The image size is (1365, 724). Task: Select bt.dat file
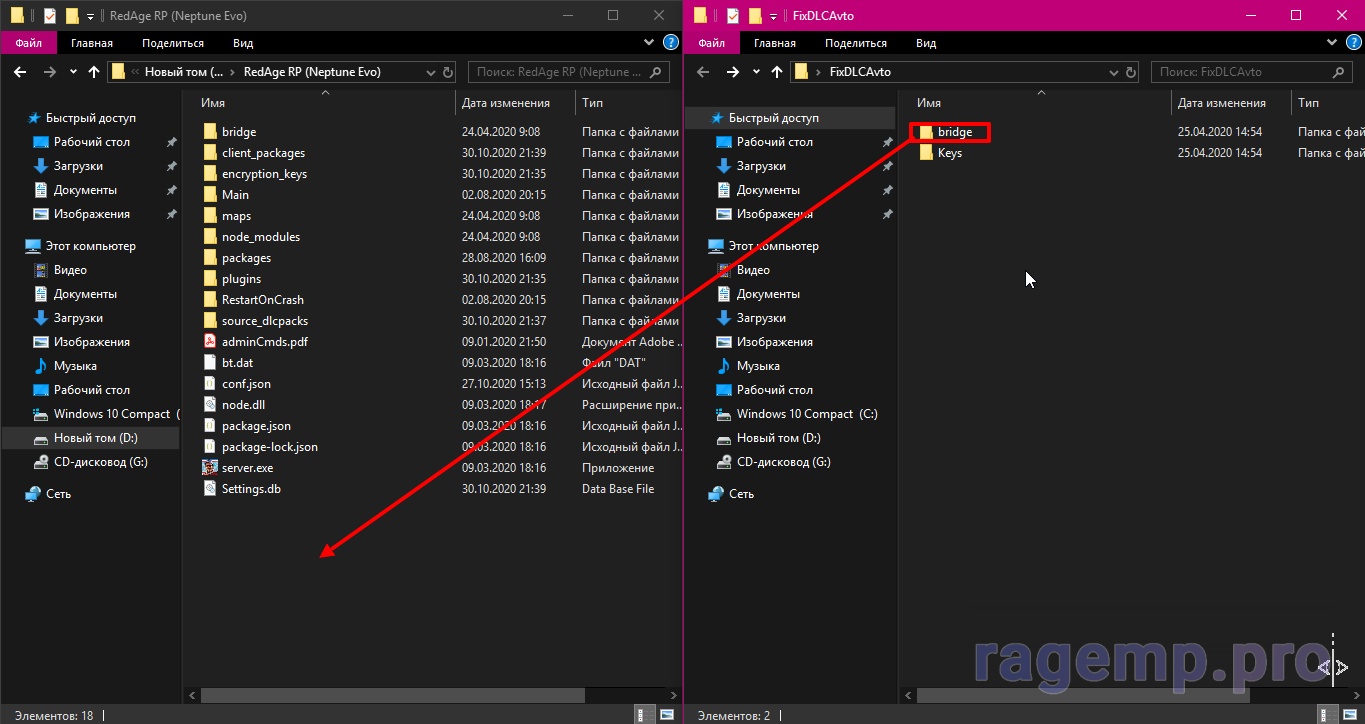point(237,362)
